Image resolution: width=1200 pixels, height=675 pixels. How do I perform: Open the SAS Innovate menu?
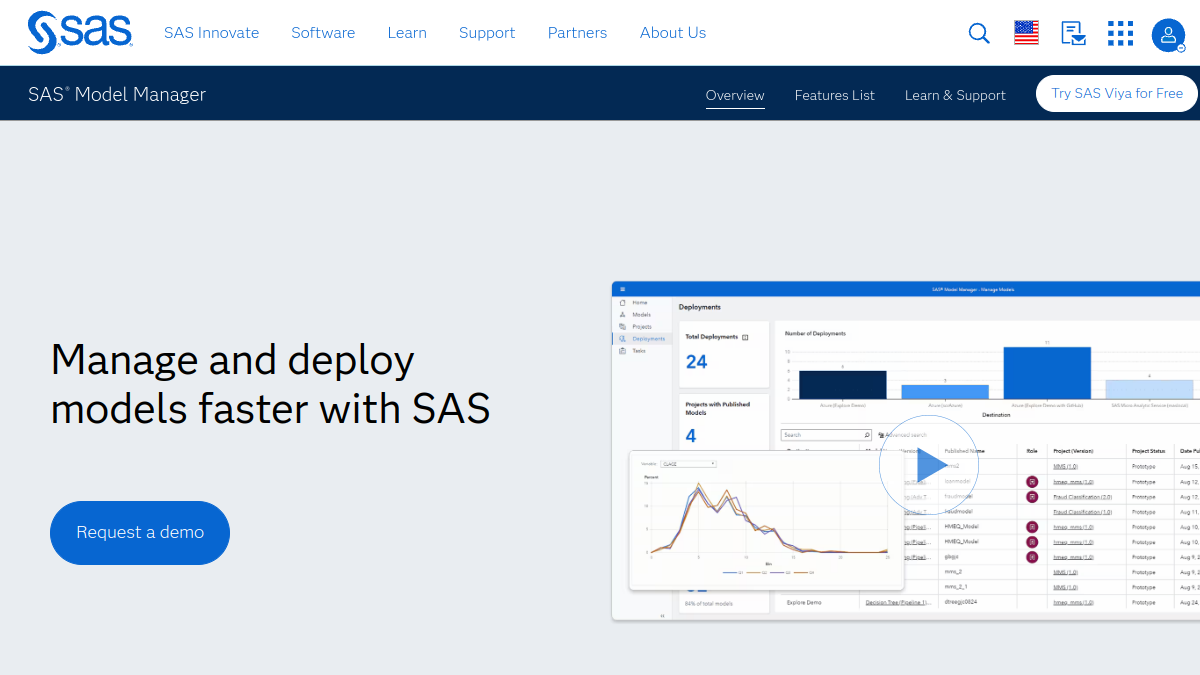pos(211,33)
